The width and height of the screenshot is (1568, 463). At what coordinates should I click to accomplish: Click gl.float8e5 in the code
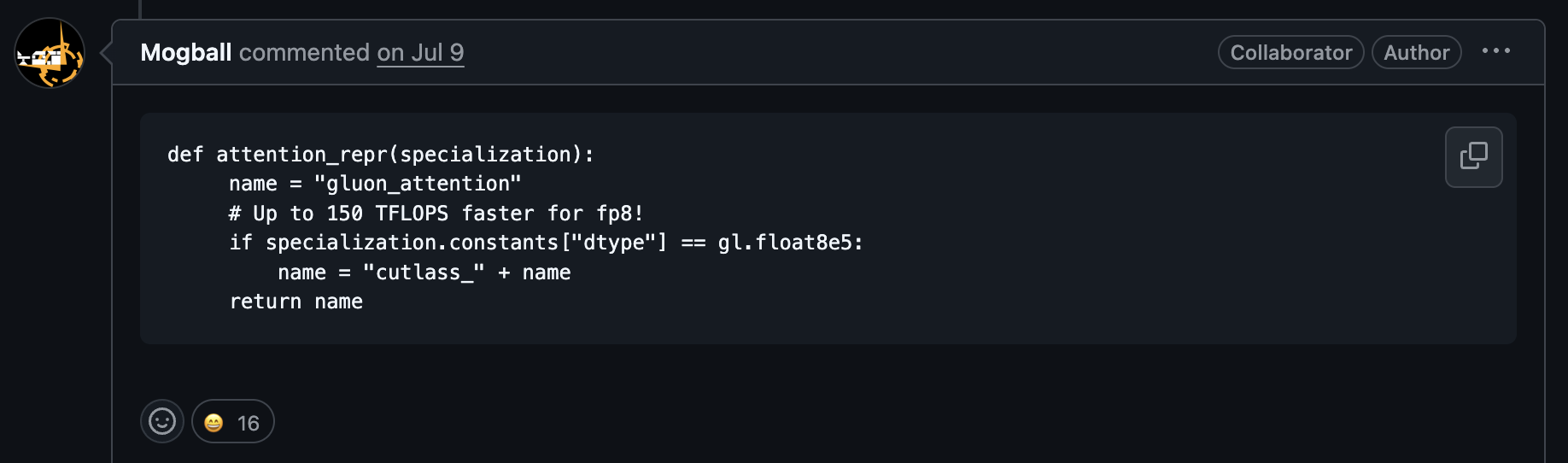(x=784, y=243)
